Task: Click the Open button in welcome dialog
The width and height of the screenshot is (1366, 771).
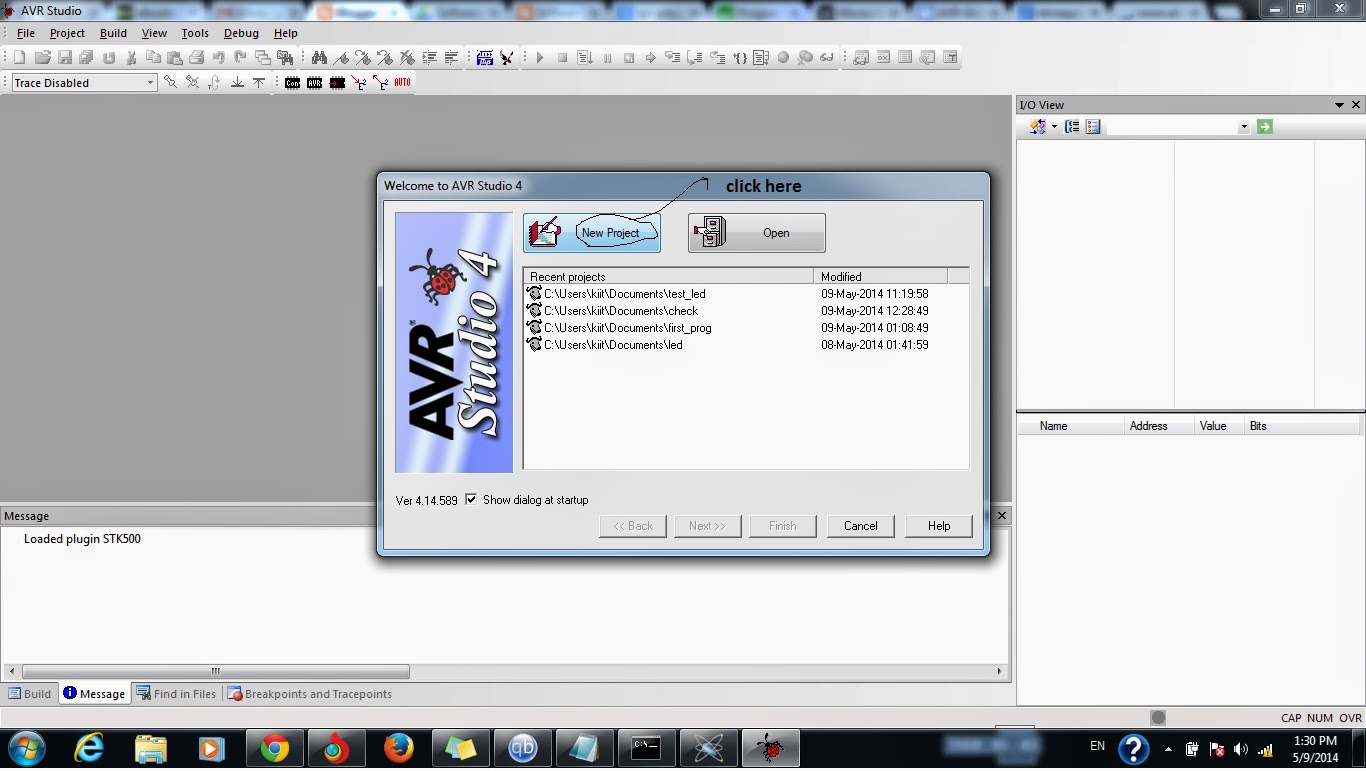Action: pyautogui.click(x=757, y=233)
